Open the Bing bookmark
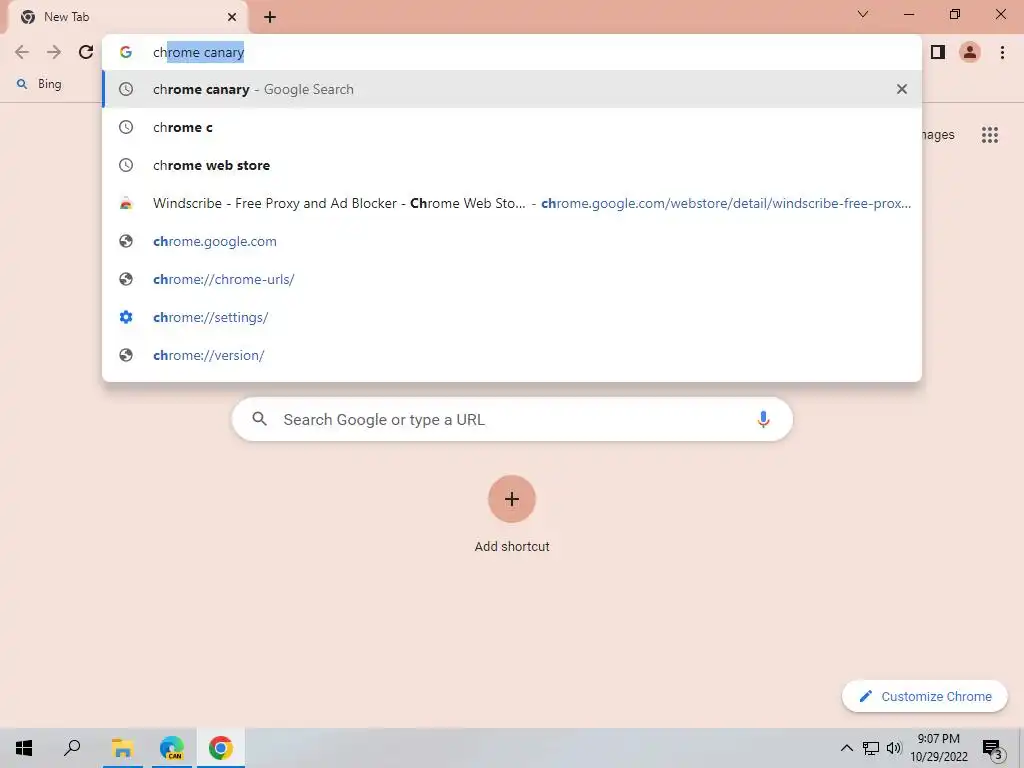This screenshot has width=1024, height=768. coord(40,84)
